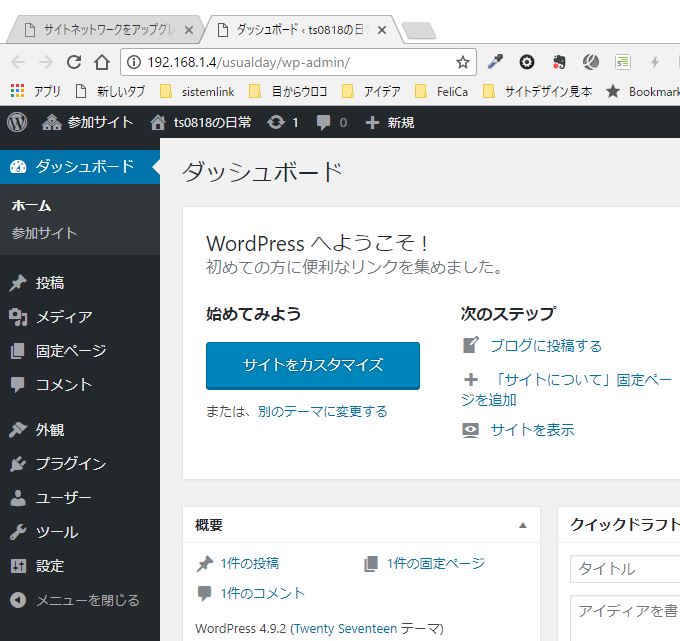Click the grey circular swirl extension icon
Viewport: 680px width, 641px height.
coord(591,62)
